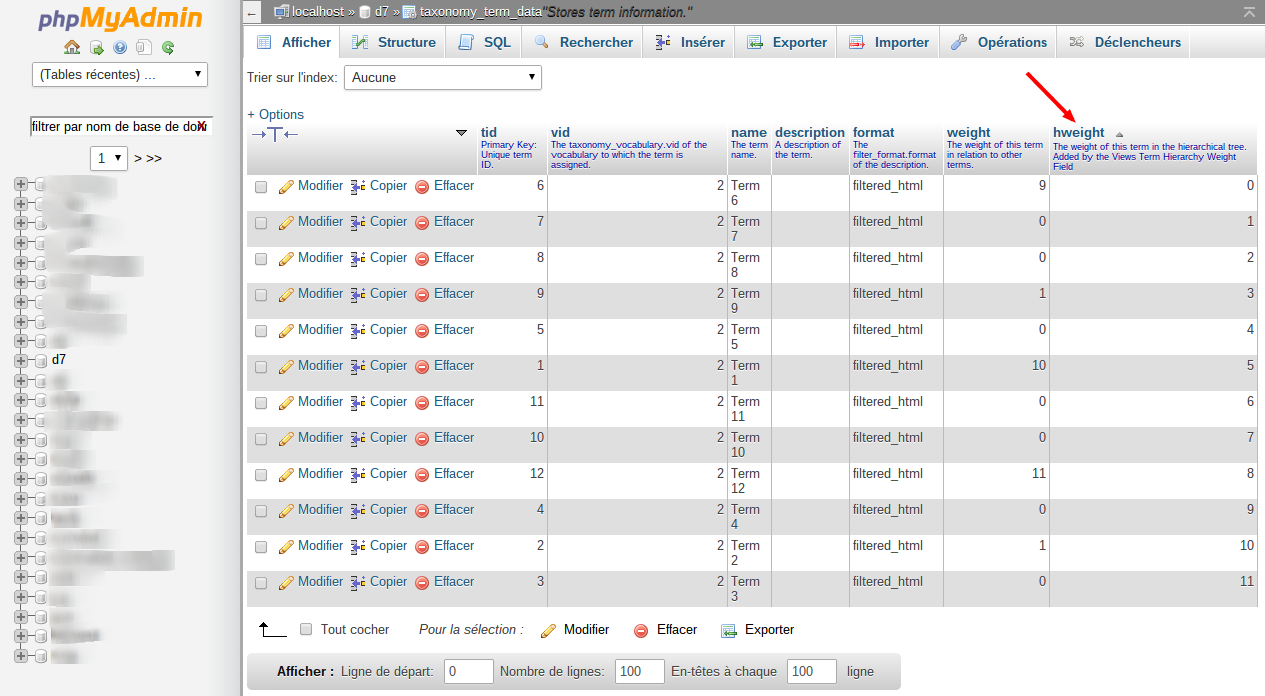Click the Nombre de lignes input field
Image resolution: width=1265 pixels, height=696 pixels.
pos(640,671)
